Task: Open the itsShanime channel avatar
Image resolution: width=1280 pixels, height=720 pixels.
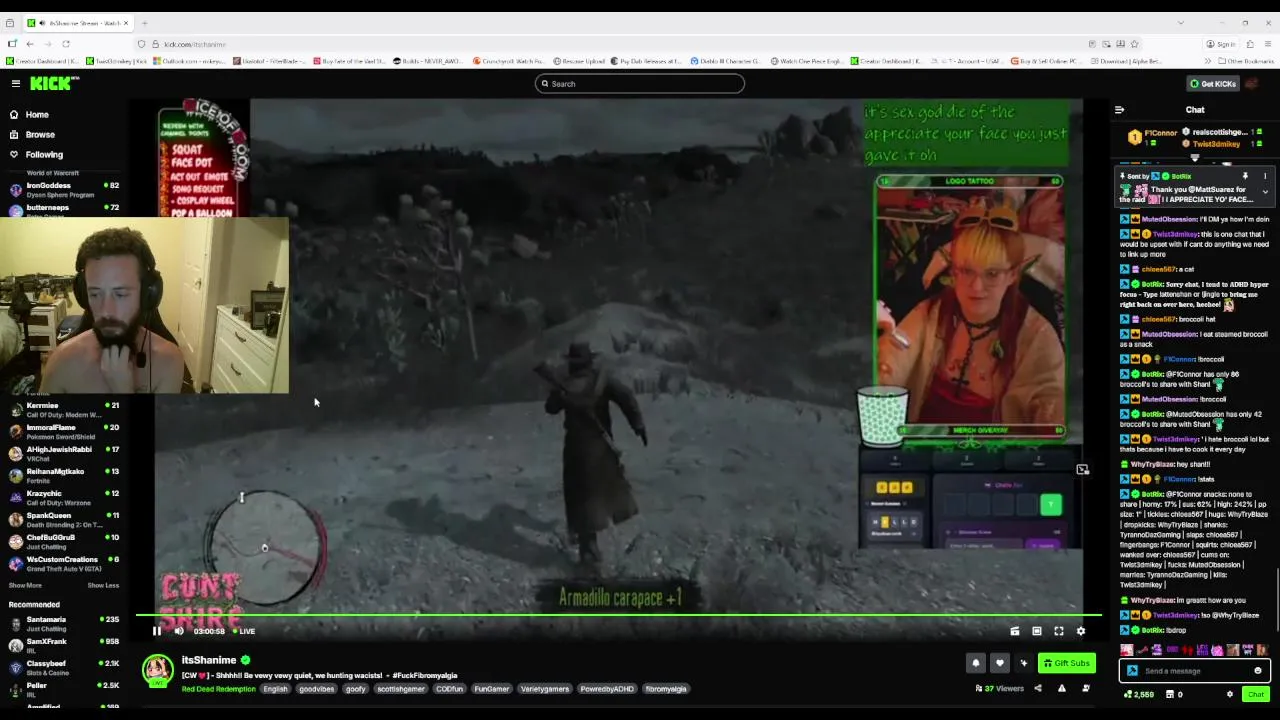Action: coord(157,670)
